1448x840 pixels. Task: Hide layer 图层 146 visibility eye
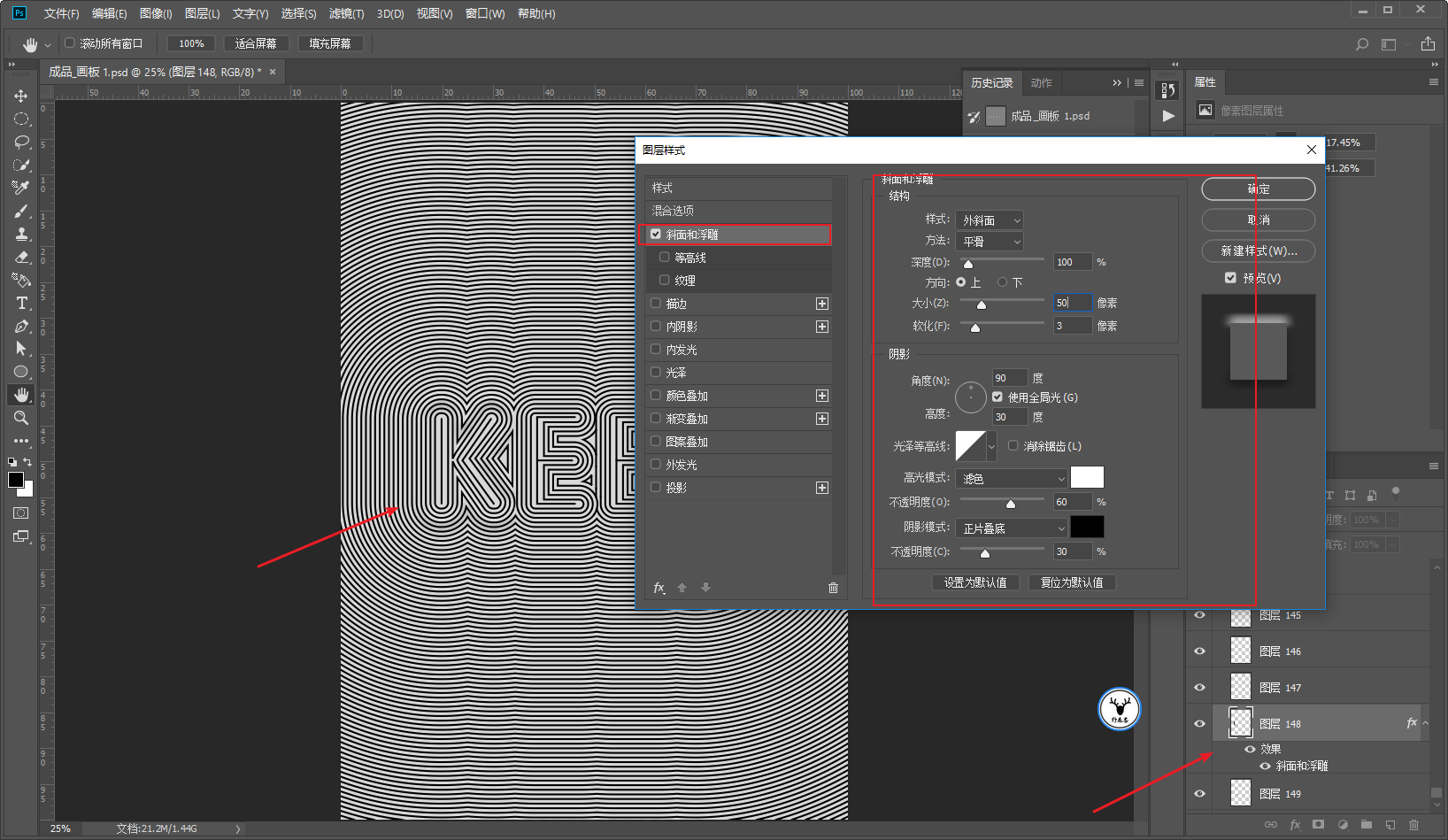coord(1200,651)
